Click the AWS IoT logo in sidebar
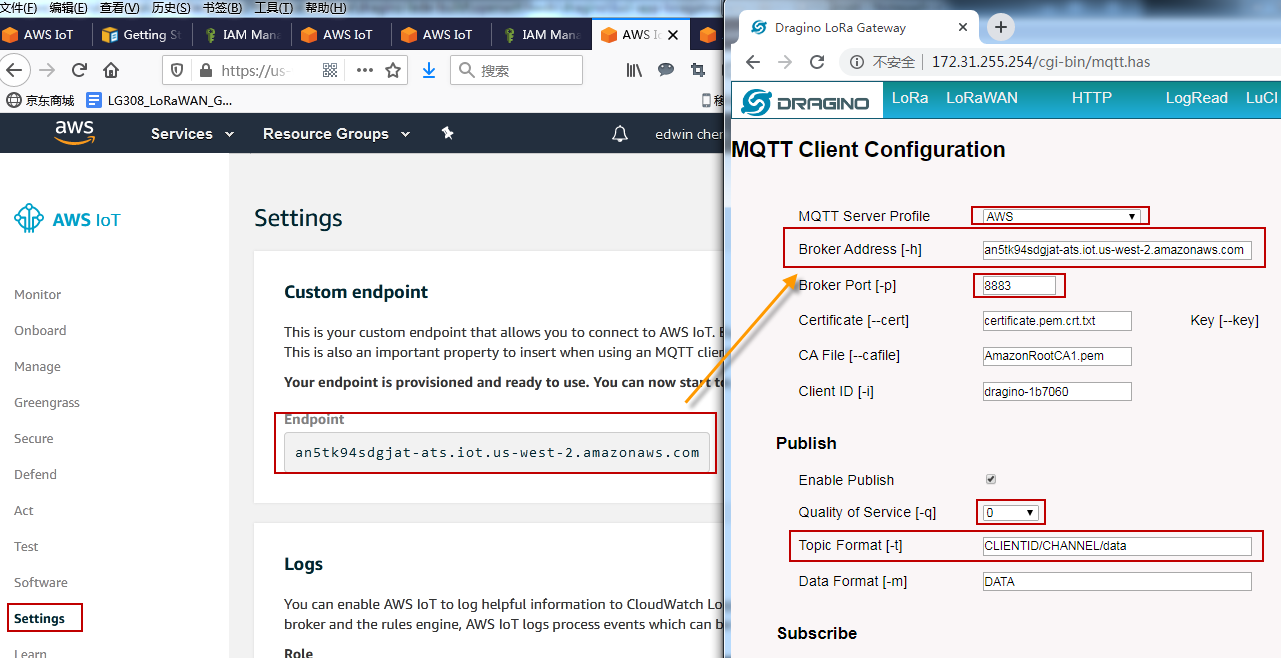1281x658 pixels. 67,219
